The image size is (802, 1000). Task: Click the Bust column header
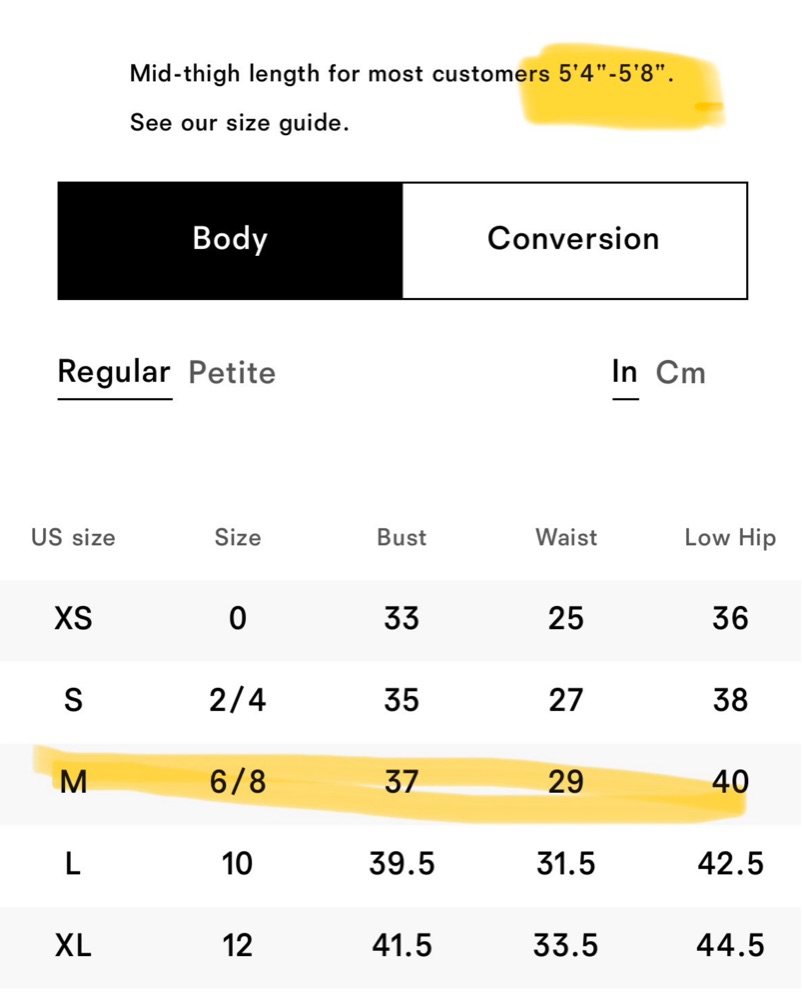click(x=402, y=538)
